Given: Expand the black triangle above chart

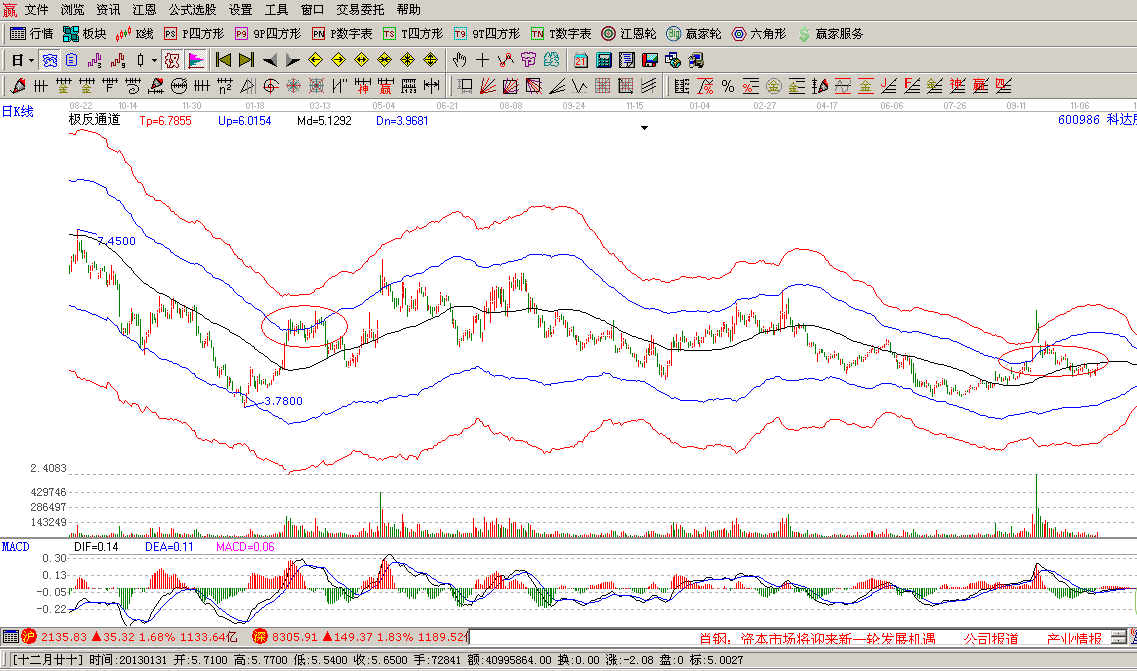Looking at the screenshot, I should (x=645, y=128).
